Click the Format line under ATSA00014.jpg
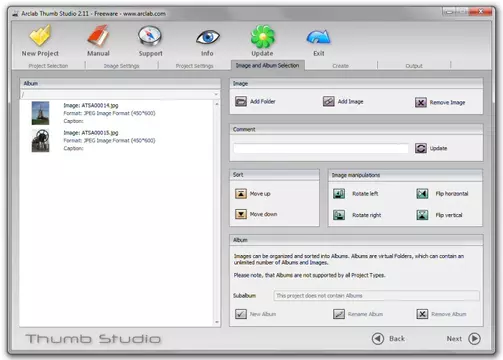The width and height of the screenshot is (503, 360). coord(109,113)
